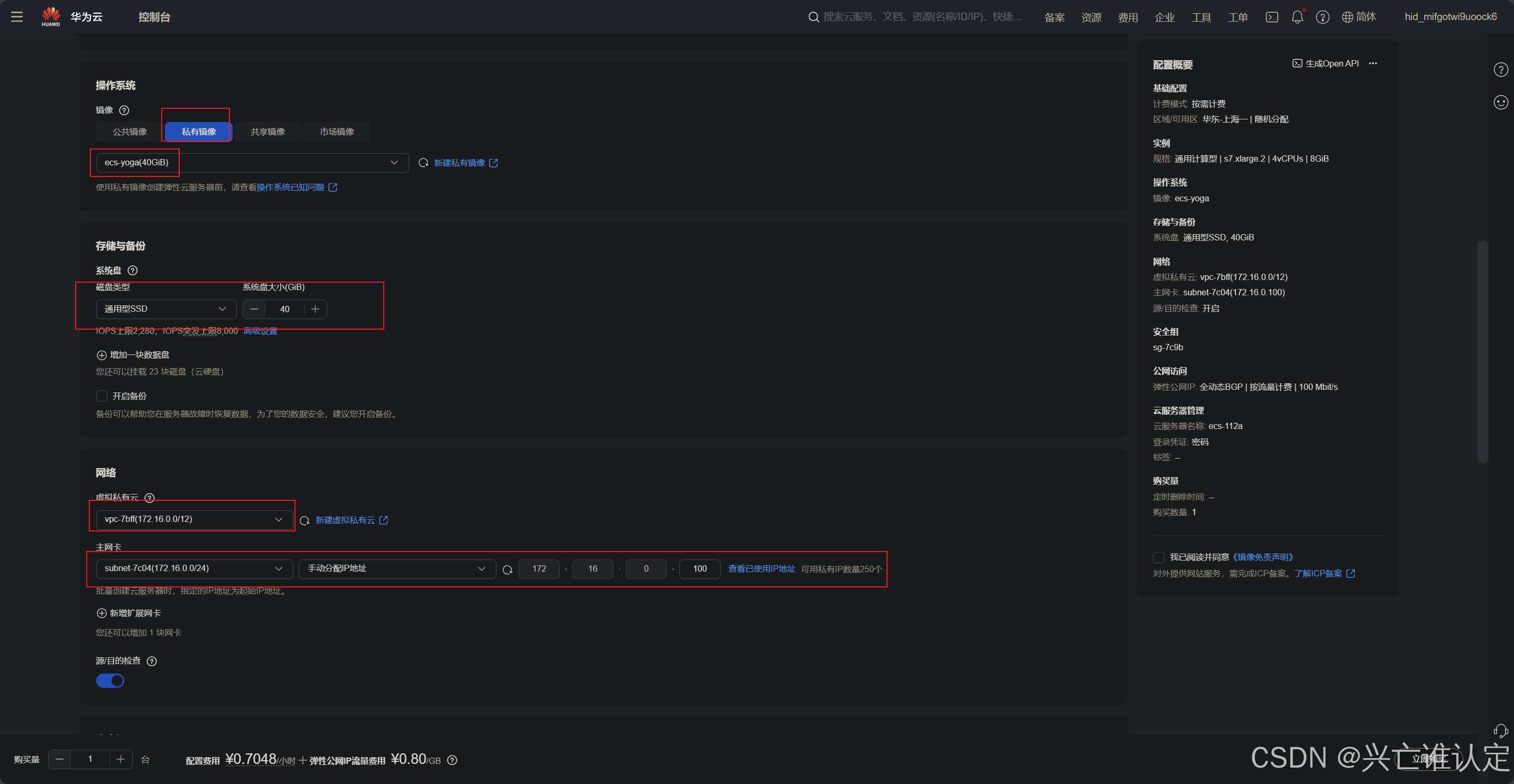Open the 备案 menu
Screen dimensions: 1514x784
(1055, 17)
